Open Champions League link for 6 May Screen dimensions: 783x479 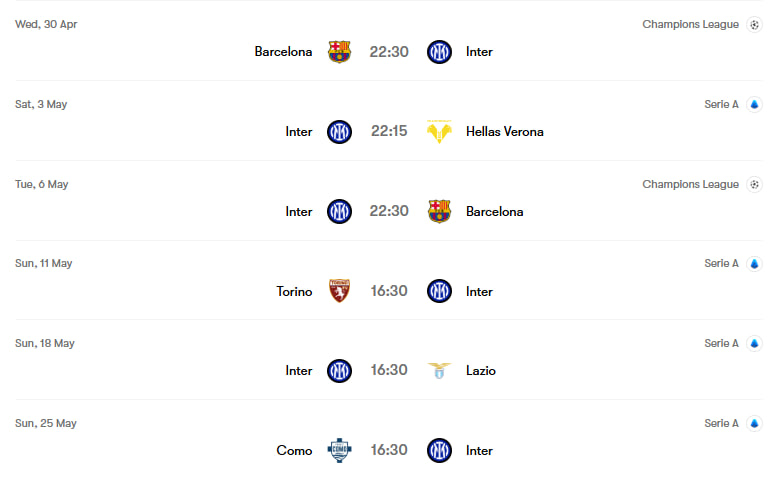(690, 184)
